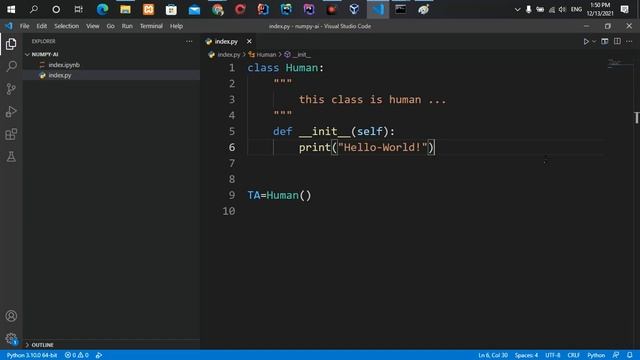This screenshot has height=360, width=640.
Task: Click the vertical scrollbar marker in editor
Action: pyautogui.click(x=636, y=118)
